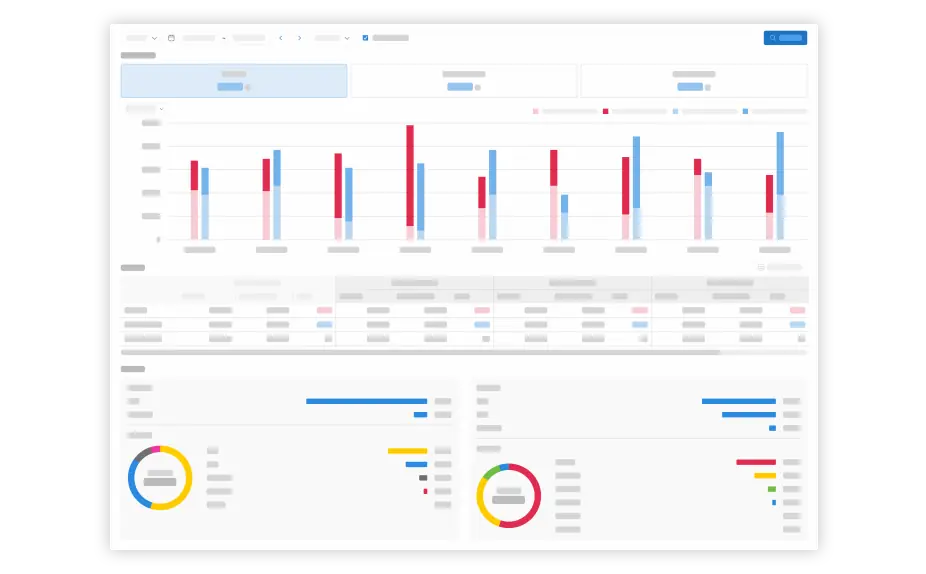Switch to the third summary card tab
This screenshot has height=574, width=926.
coord(694,81)
